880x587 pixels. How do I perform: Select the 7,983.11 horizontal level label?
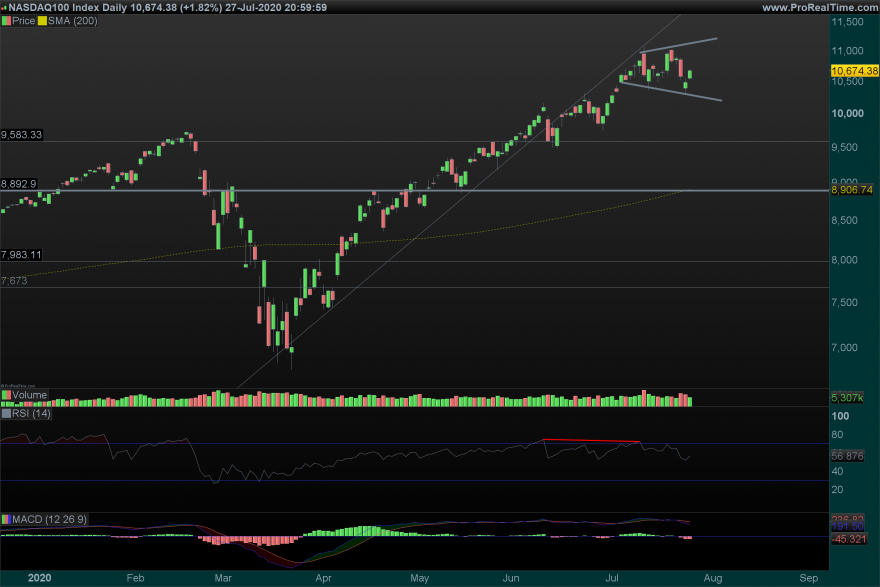point(21,255)
